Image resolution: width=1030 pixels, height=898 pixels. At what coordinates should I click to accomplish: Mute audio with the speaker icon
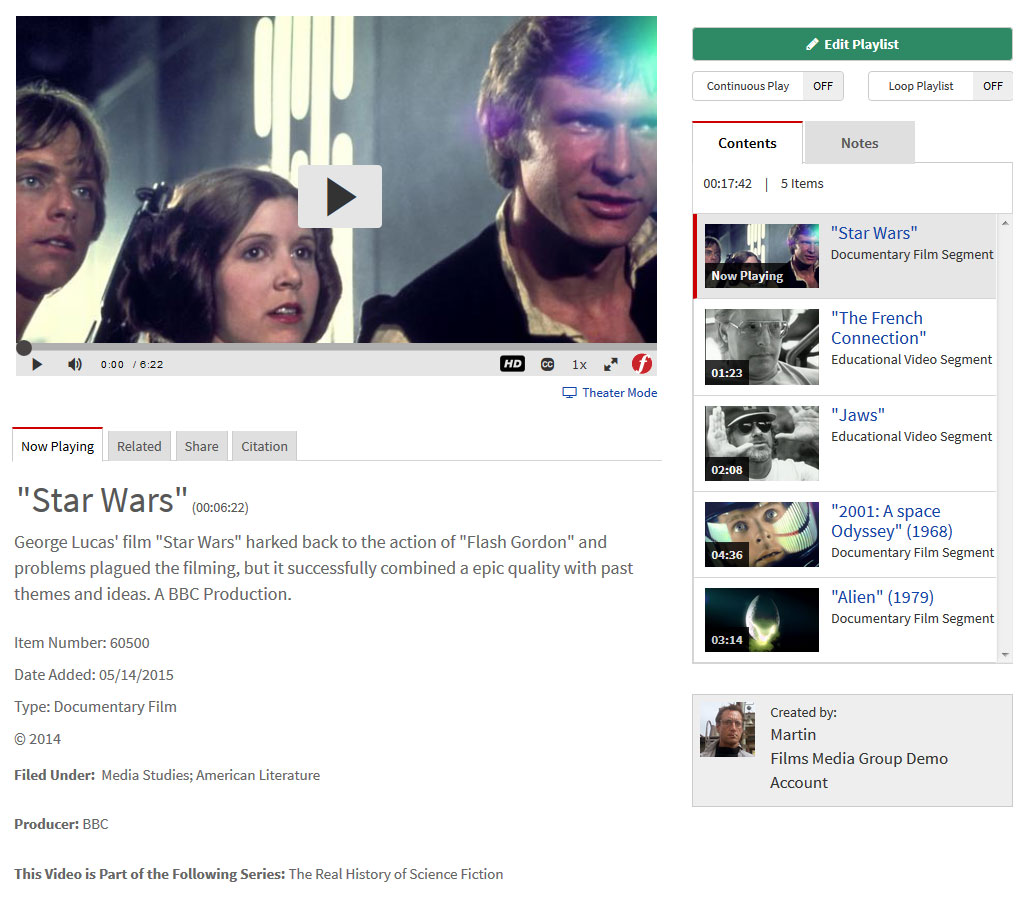pyautogui.click(x=75, y=364)
